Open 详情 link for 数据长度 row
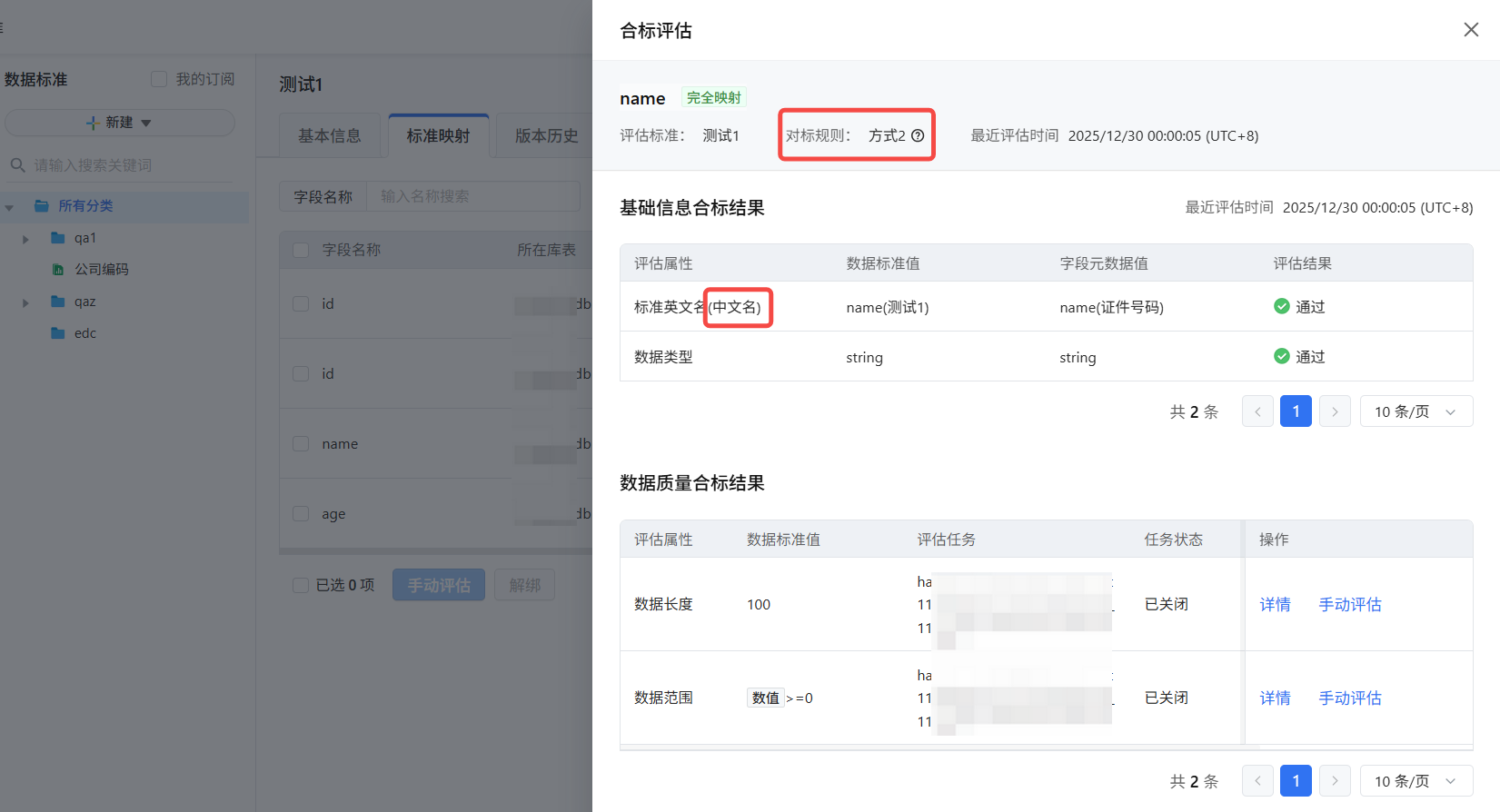 coord(1275,605)
